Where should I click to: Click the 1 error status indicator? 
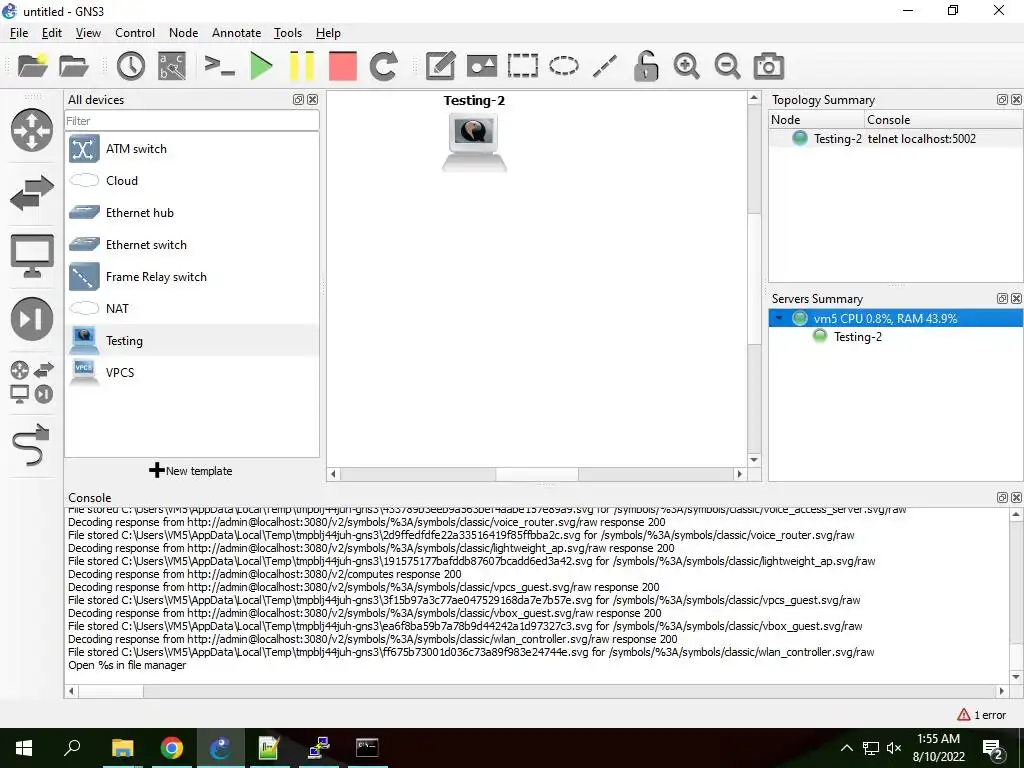tap(982, 715)
